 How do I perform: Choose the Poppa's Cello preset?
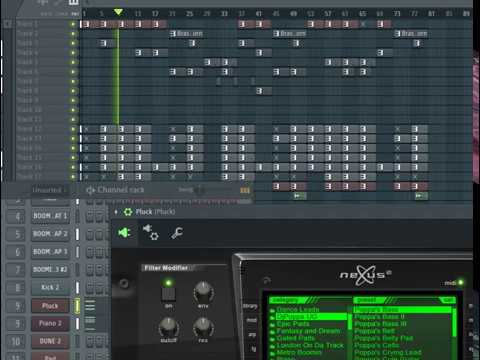tap(377, 345)
